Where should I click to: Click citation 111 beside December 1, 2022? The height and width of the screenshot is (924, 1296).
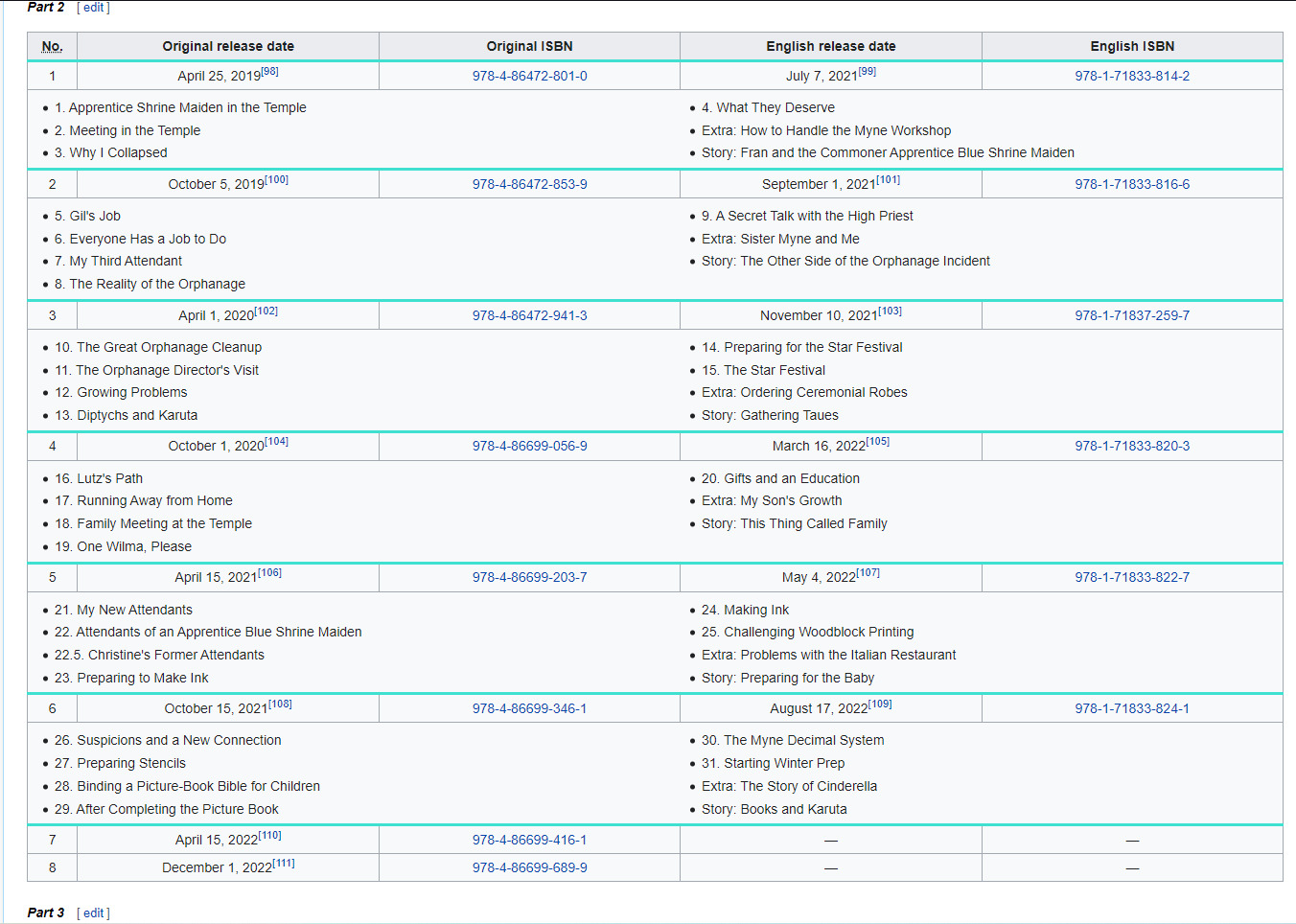[x=284, y=864]
